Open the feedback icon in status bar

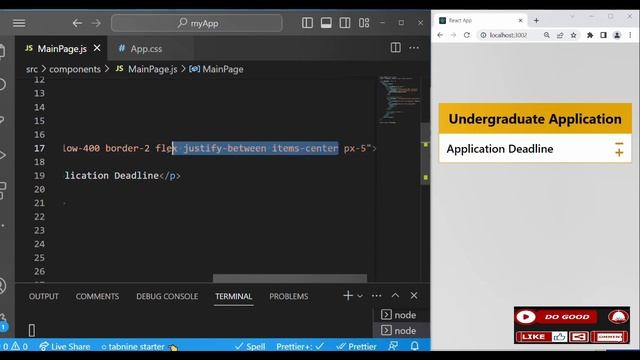click(393, 346)
